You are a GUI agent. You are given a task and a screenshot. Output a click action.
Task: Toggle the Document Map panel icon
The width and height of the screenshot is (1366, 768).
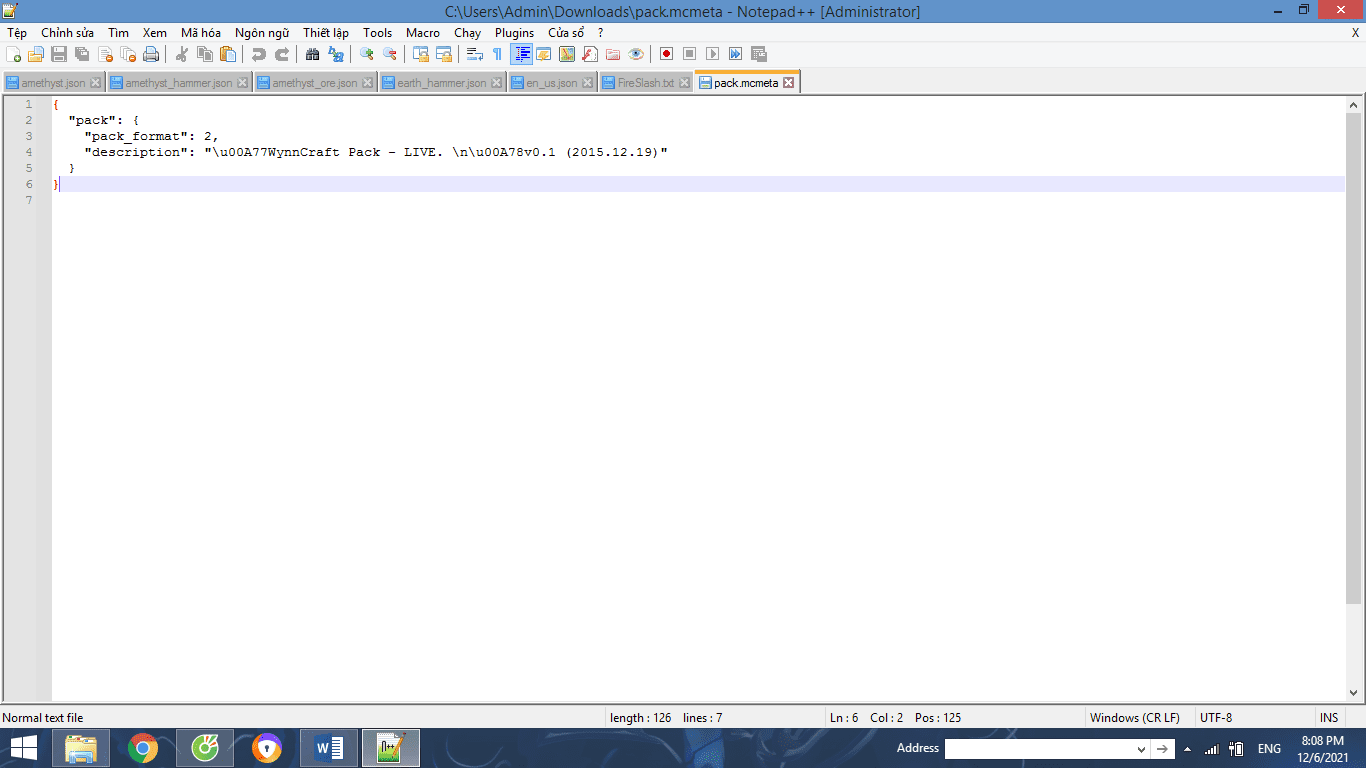[x=567, y=54]
